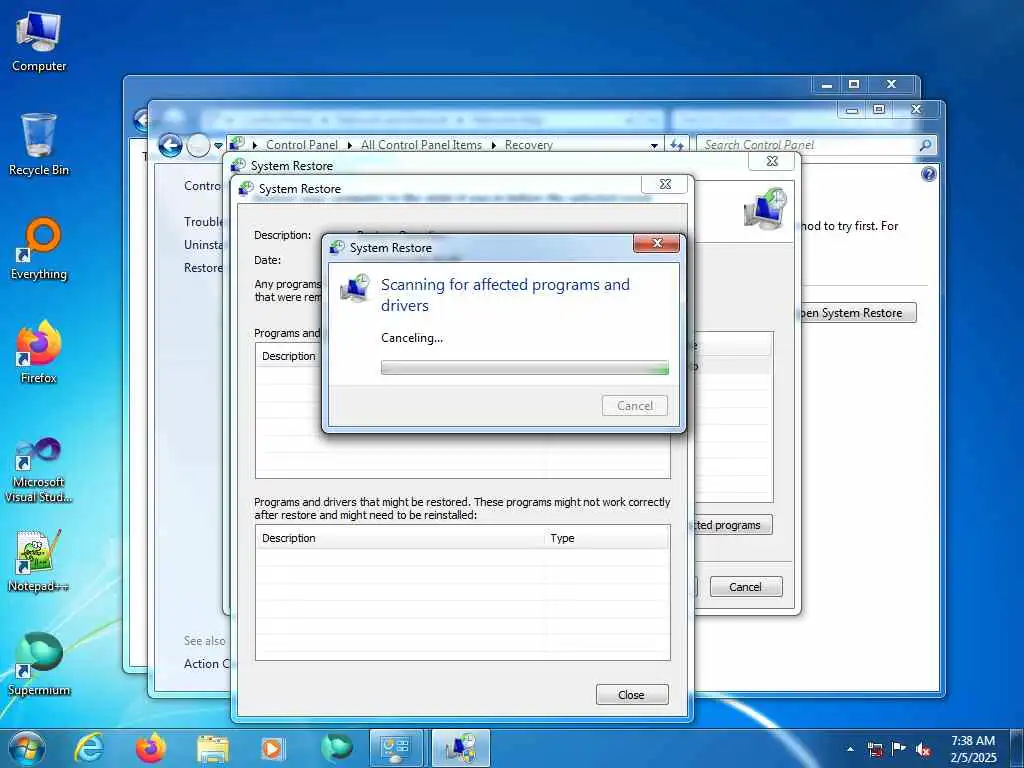Expand the arrow after All Control Panel Items
Image resolution: width=1024 pixels, height=768 pixels.
tap(493, 146)
